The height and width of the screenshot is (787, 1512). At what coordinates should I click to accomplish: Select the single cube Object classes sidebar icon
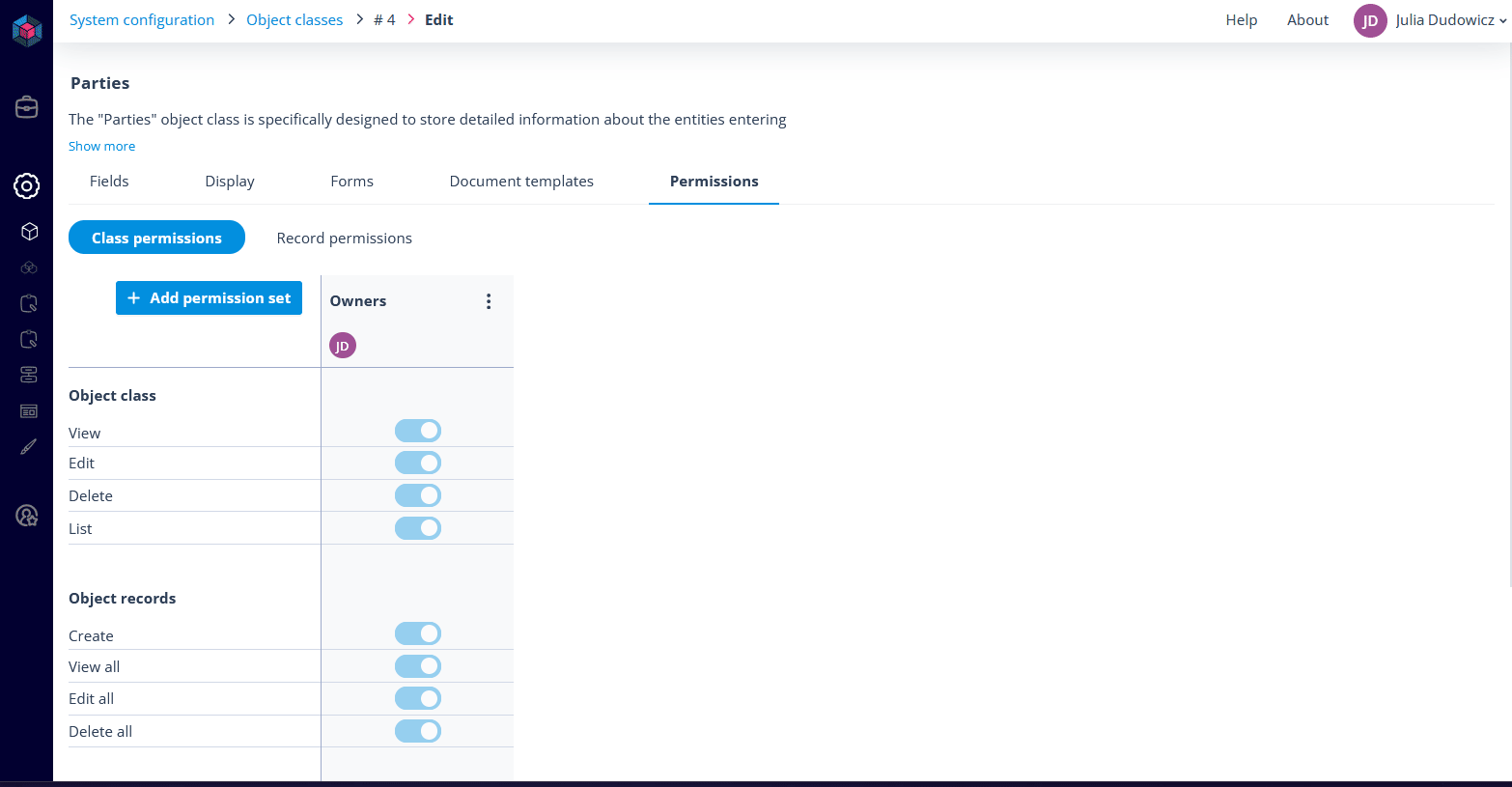(x=29, y=232)
